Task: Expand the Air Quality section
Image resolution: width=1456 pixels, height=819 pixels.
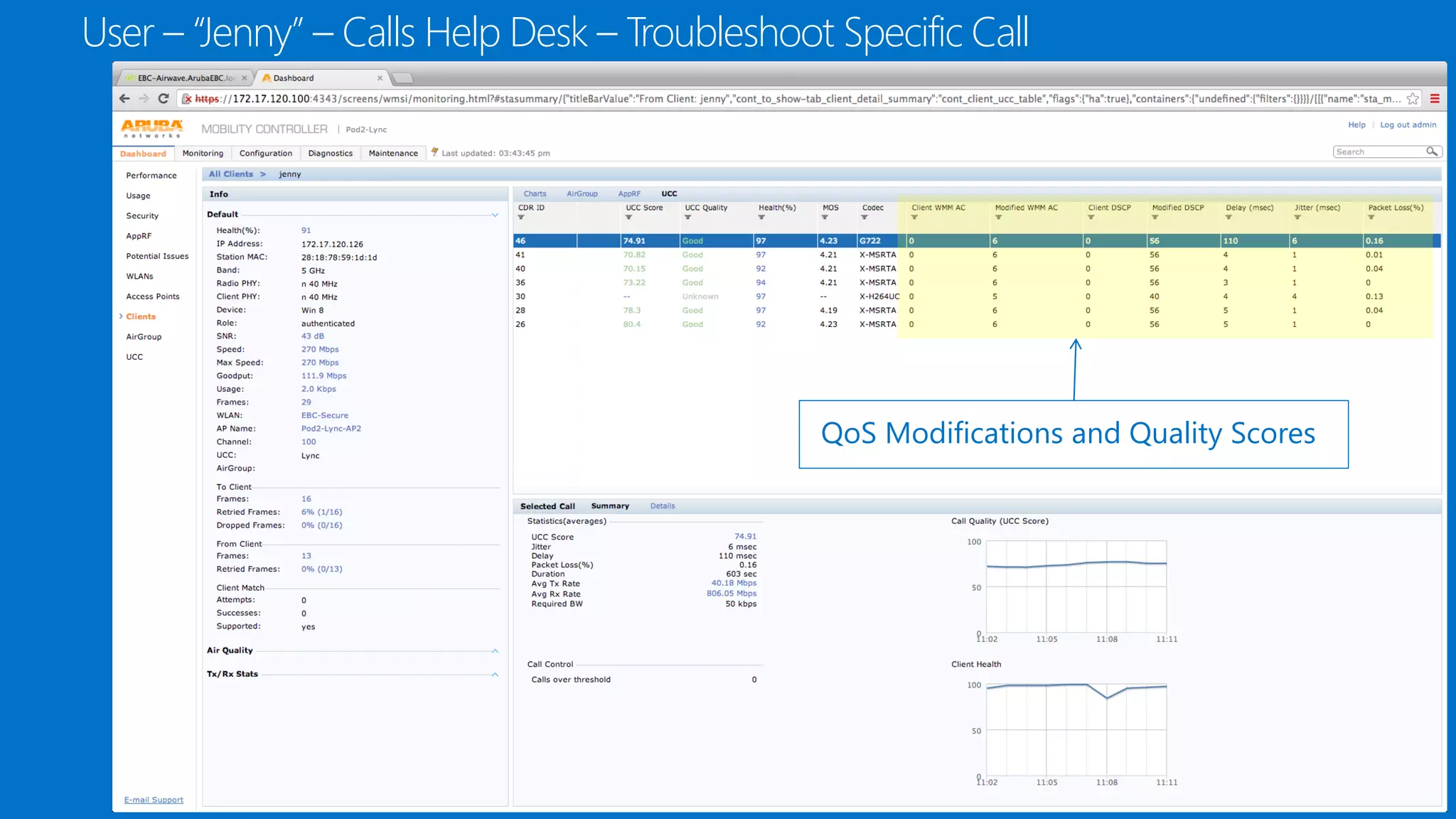Action: pos(495,651)
